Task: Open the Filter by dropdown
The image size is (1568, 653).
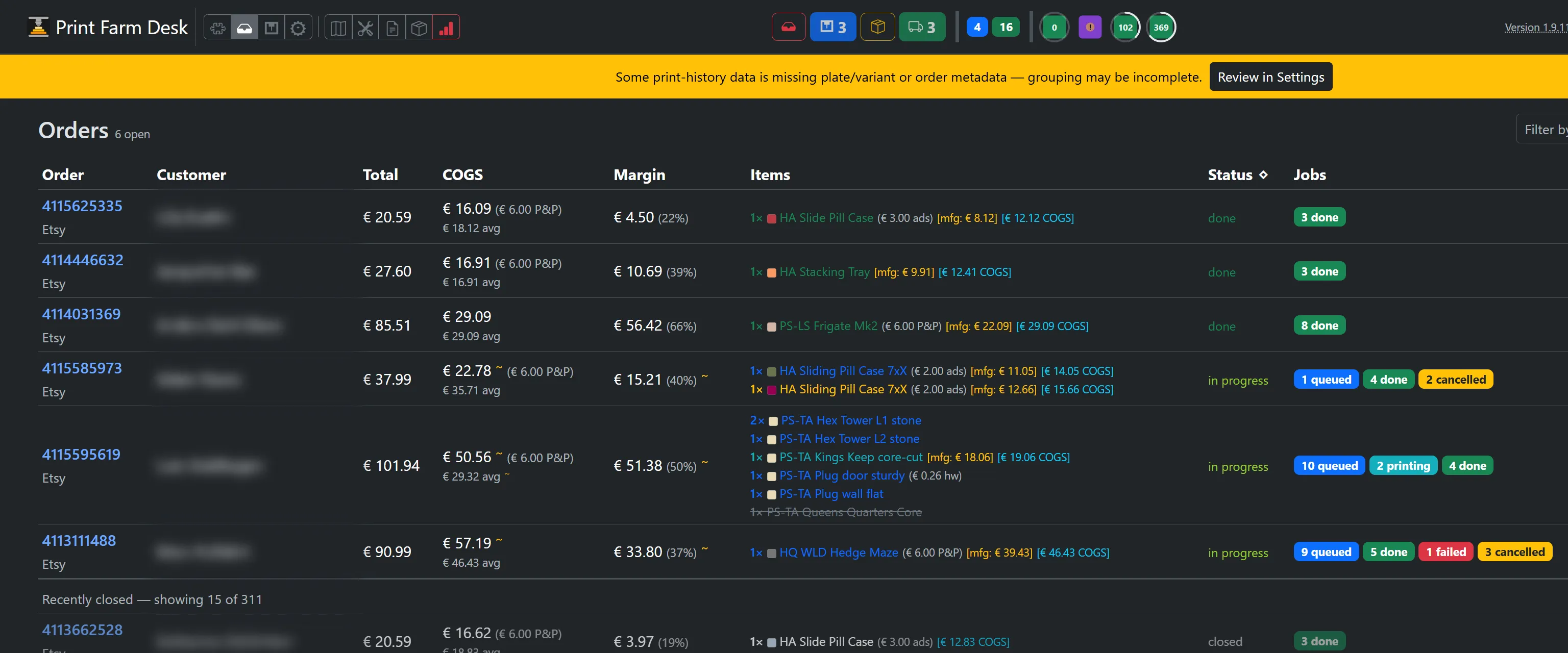Action: coord(1543,129)
